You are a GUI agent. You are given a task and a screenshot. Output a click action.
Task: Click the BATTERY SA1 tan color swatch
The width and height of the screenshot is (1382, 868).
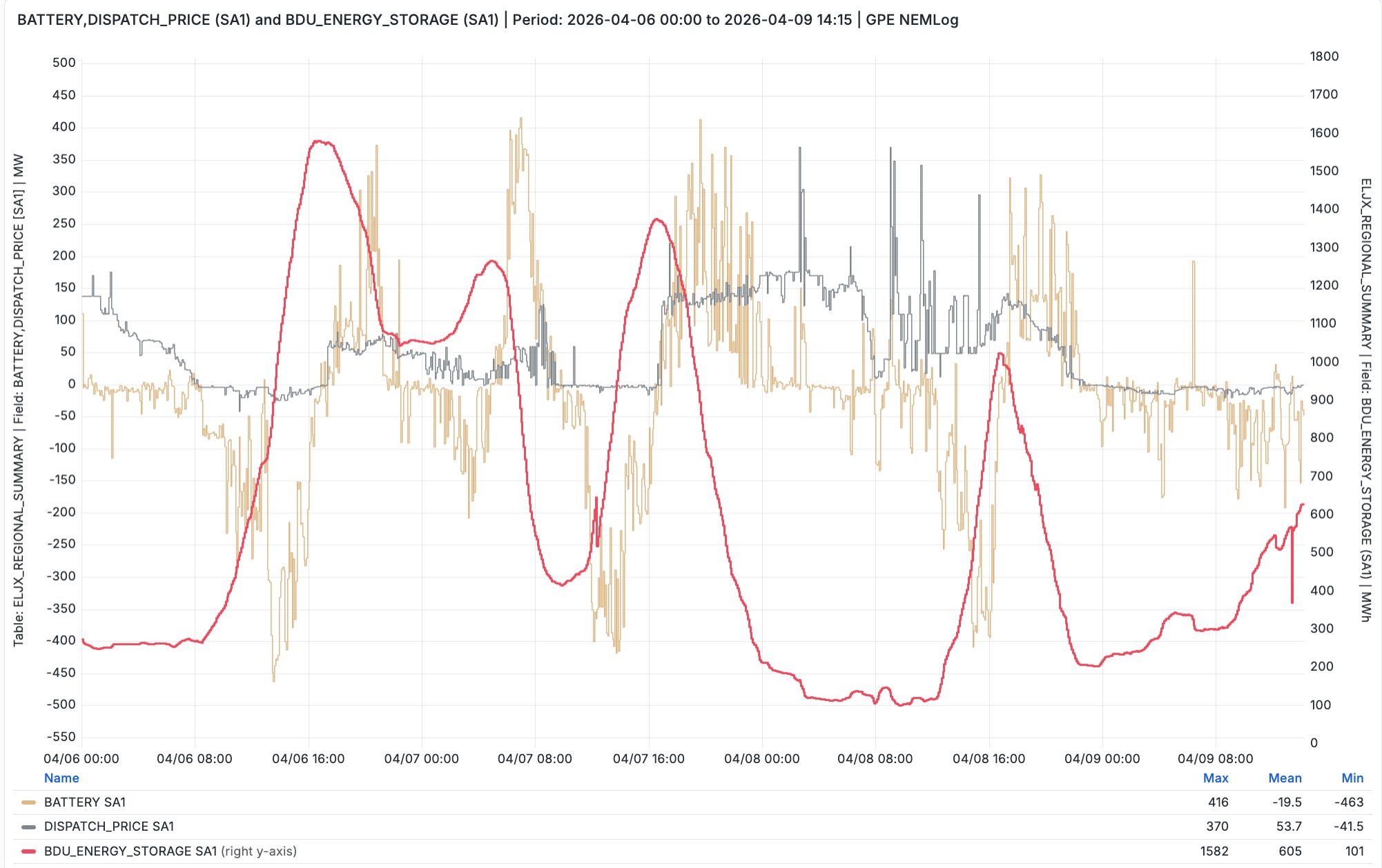pyautogui.click(x=28, y=802)
